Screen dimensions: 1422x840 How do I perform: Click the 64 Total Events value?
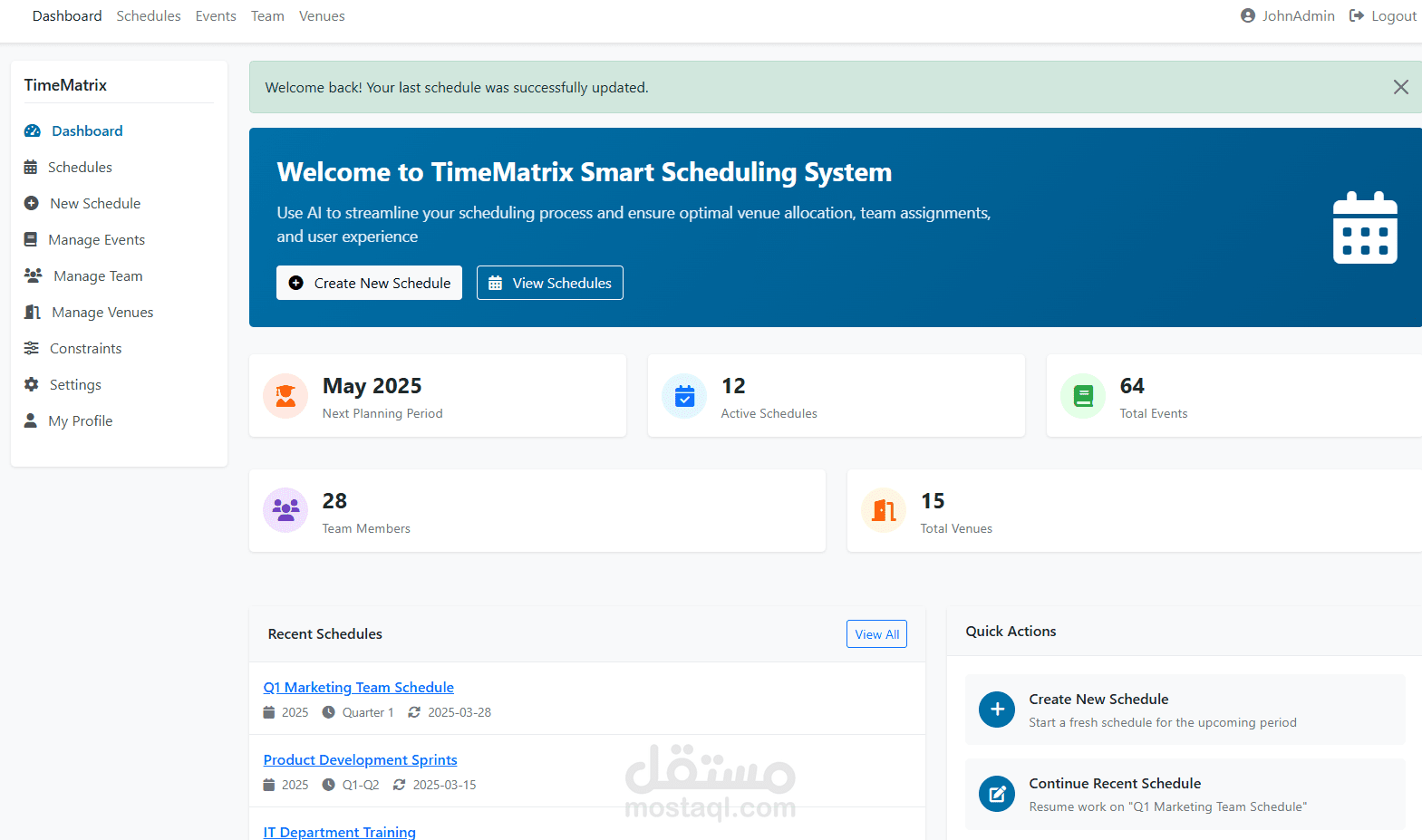click(1132, 386)
